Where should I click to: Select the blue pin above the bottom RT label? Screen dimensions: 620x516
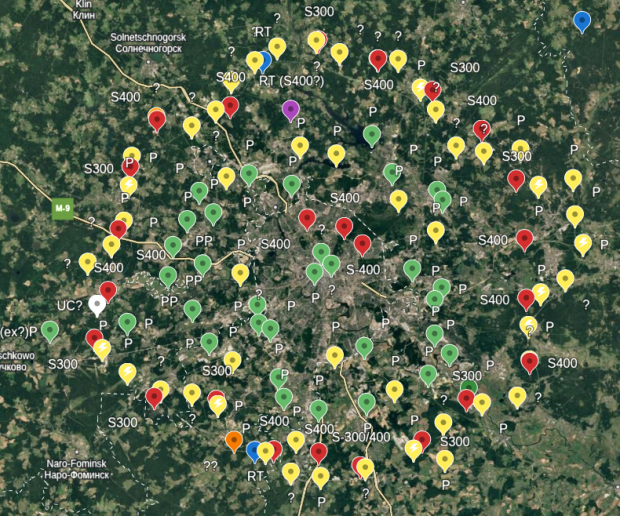coord(254,450)
